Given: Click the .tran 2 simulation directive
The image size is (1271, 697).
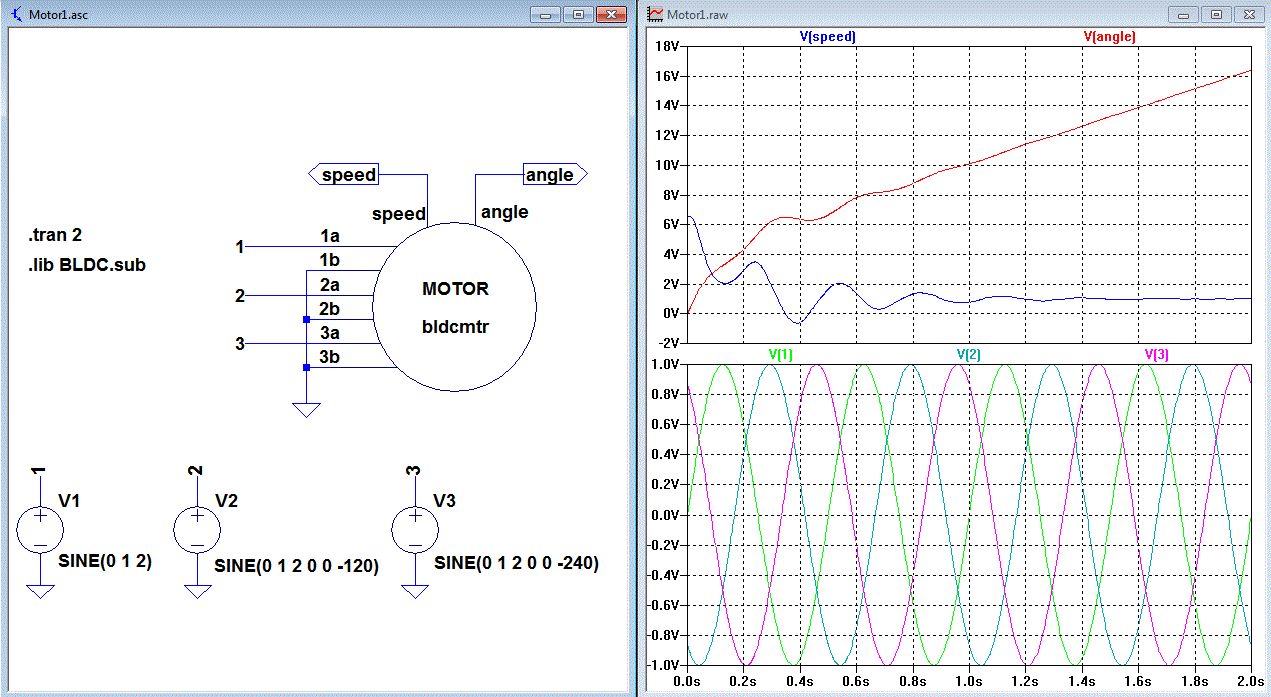Looking at the screenshot, I should (x=55, y=236).
